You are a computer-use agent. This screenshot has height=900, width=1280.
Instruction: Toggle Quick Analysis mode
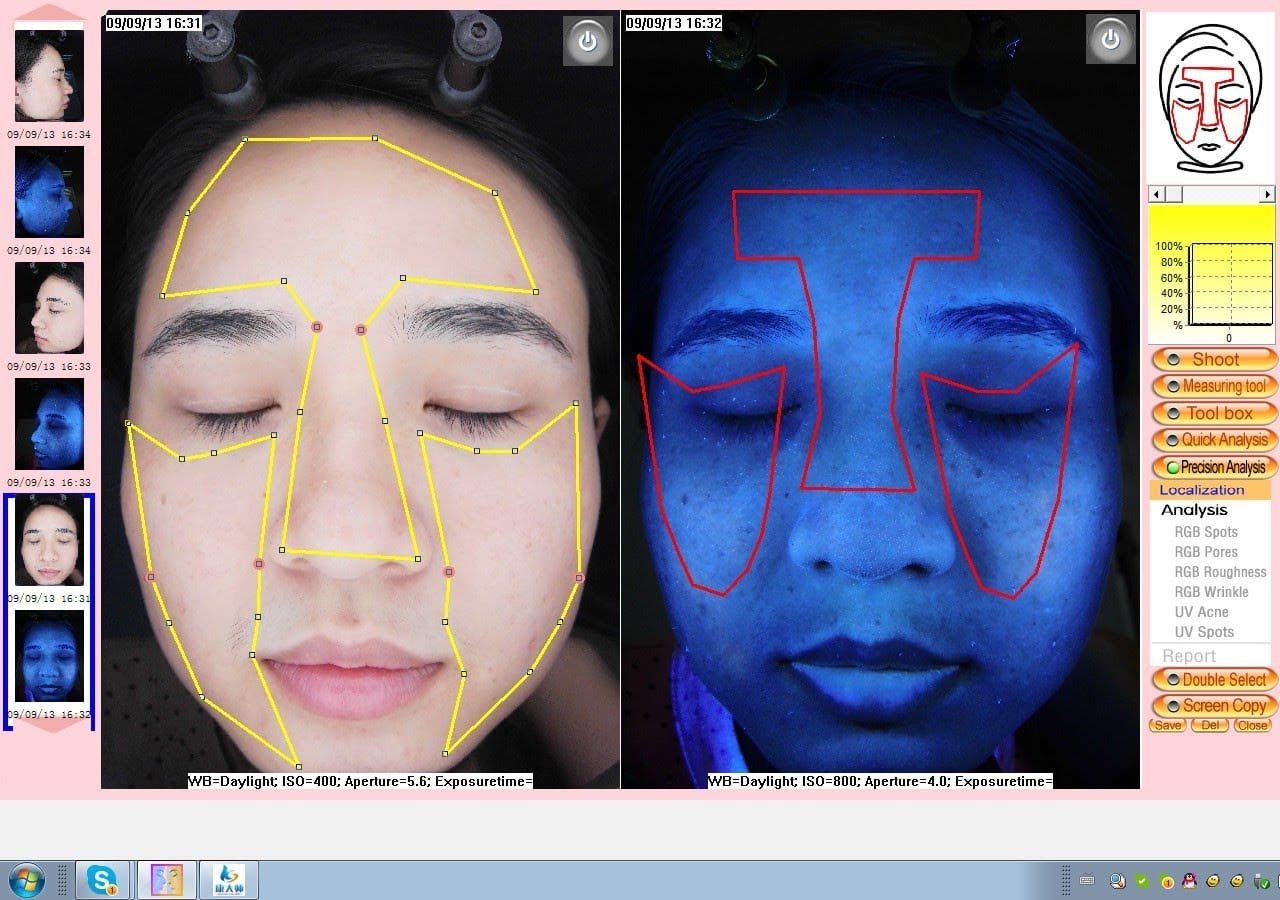1214,439
